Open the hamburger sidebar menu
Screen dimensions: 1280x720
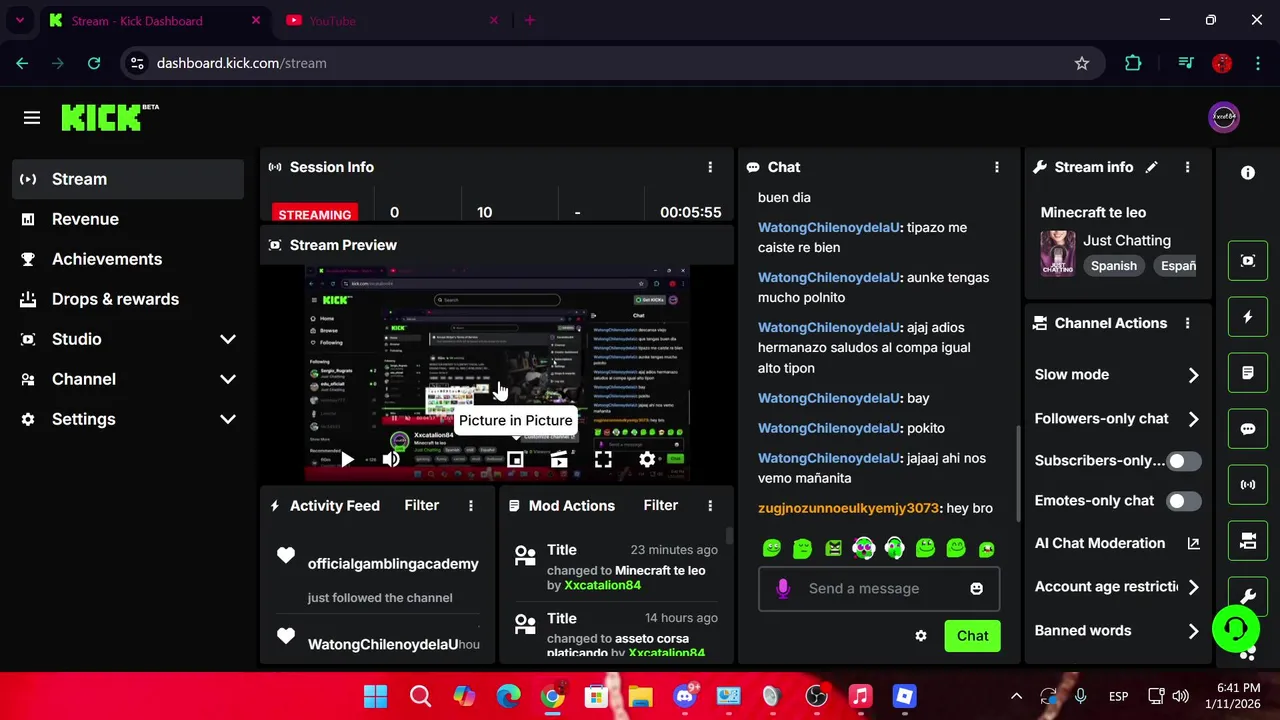32,118
